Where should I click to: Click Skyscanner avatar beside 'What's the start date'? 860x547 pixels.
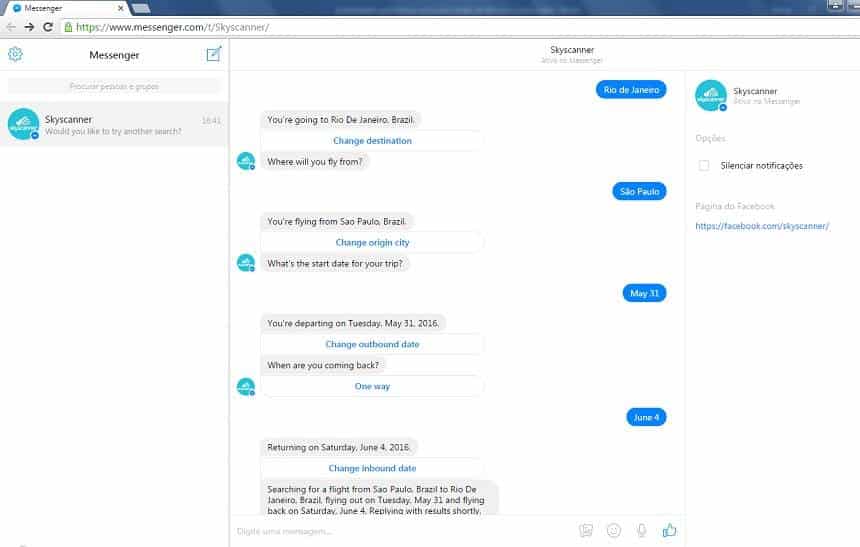tap(246, 263)
